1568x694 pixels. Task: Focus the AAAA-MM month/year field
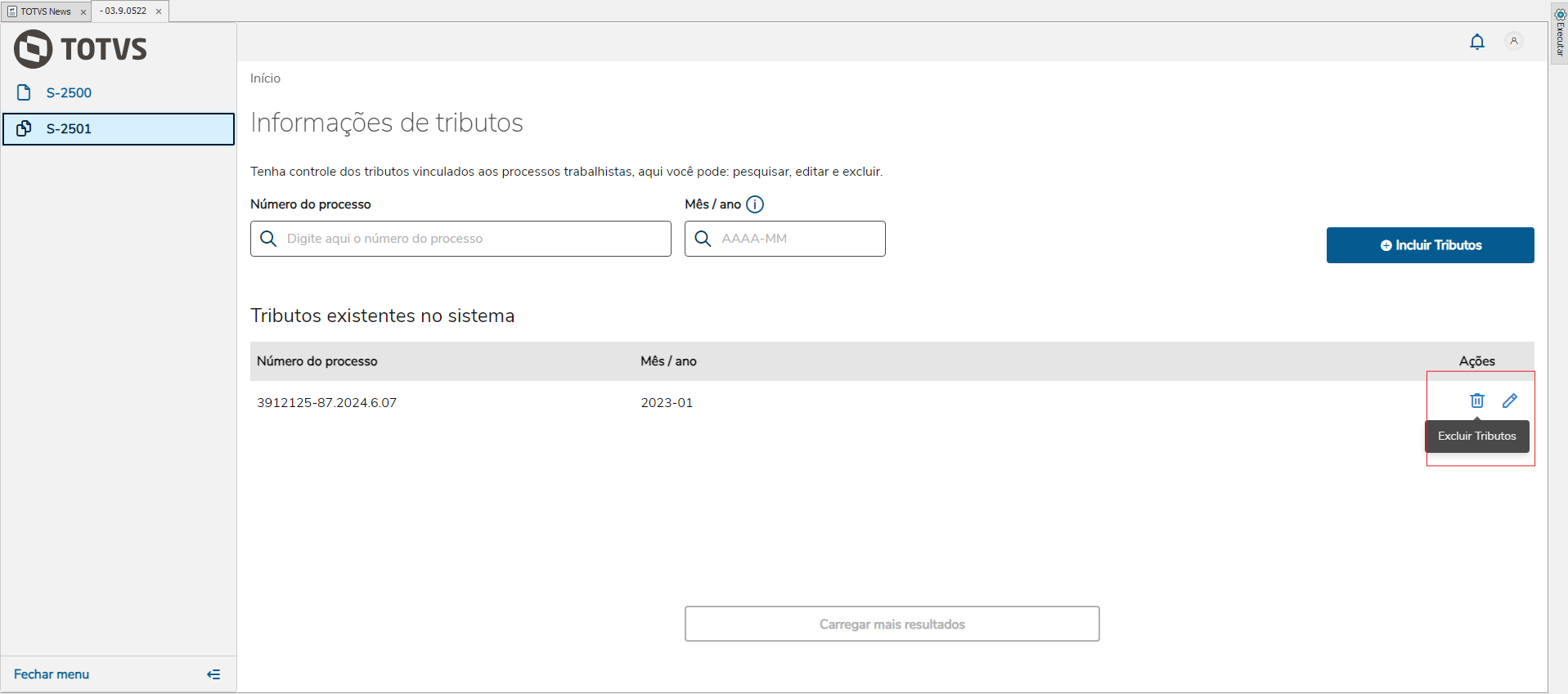pos(797,239)
